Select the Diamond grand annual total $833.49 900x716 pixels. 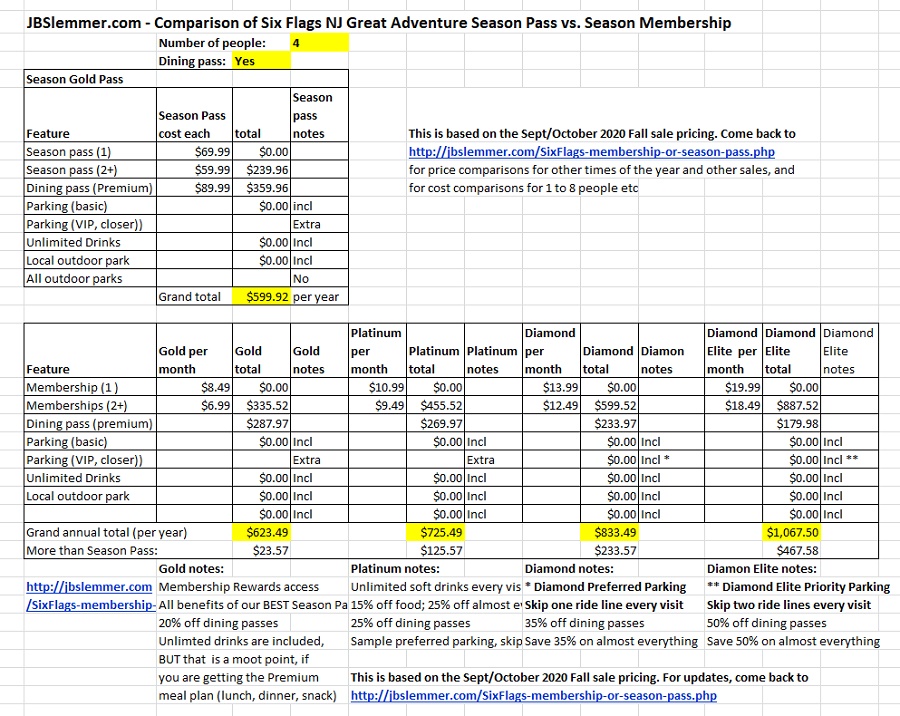[609, 532]
